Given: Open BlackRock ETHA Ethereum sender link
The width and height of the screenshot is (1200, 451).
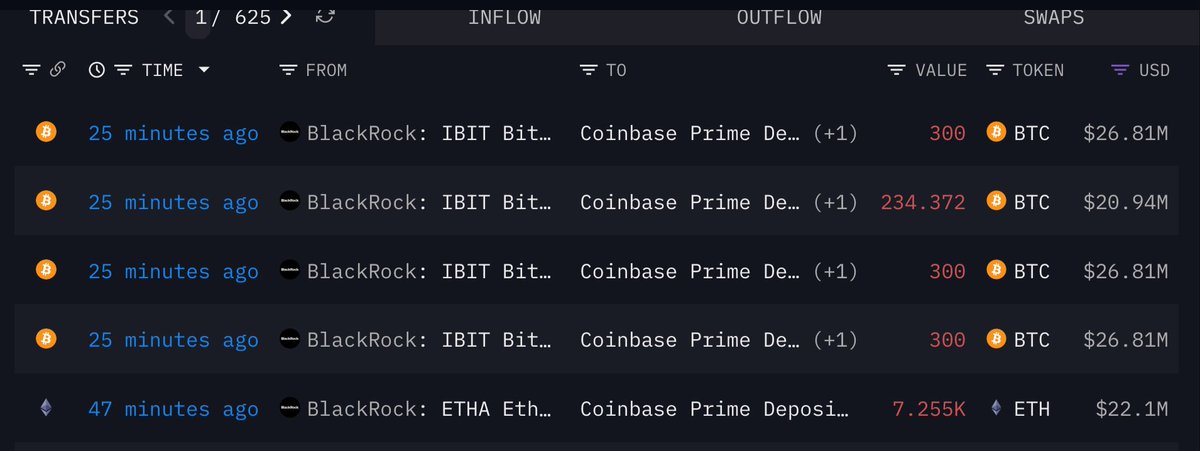Looking at the screenshot, I should pyautogui.click(x=428, y=409).
